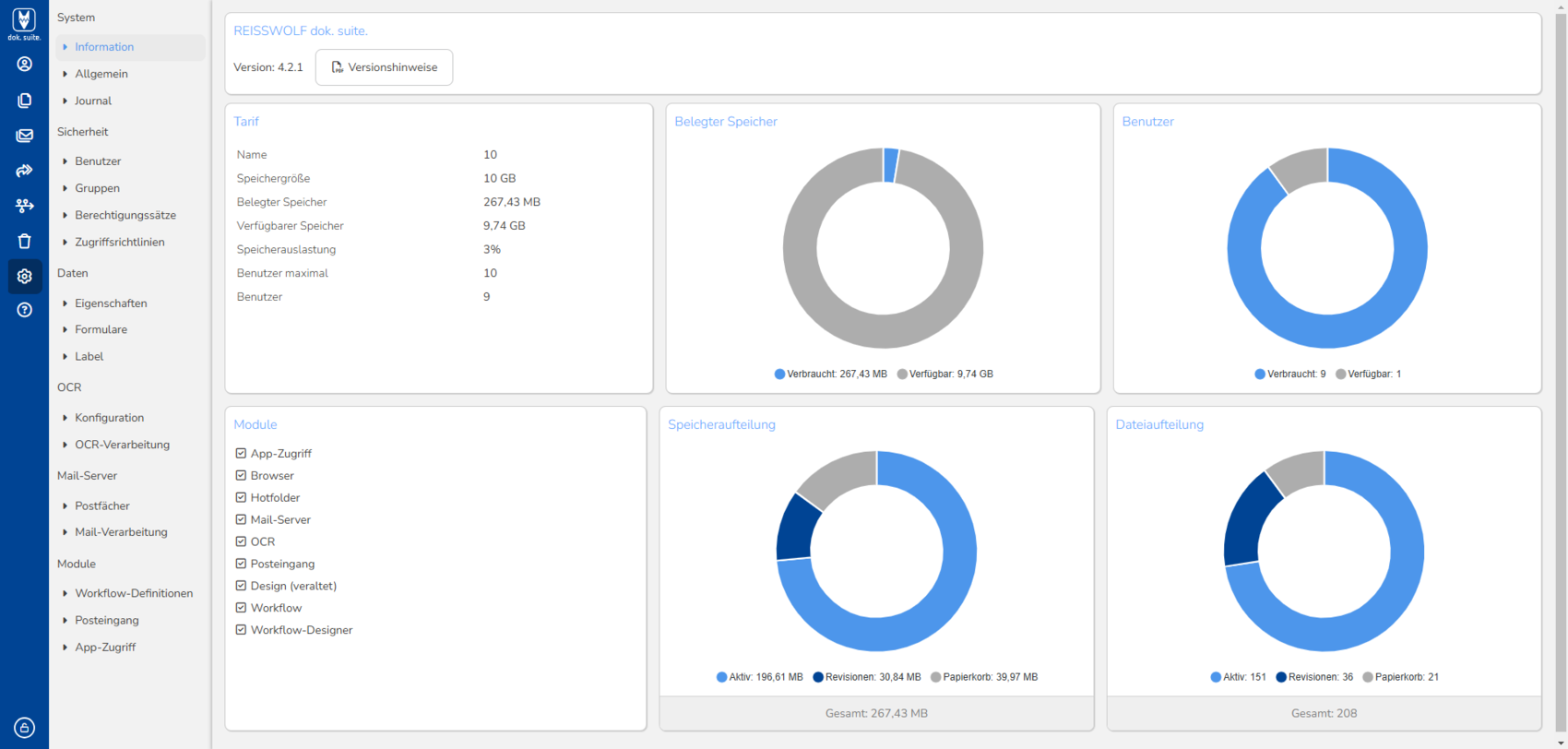Expand the Benutzer arrow under Sicherheit
Screen dimensions: 1568x749
tap(65, 161)
